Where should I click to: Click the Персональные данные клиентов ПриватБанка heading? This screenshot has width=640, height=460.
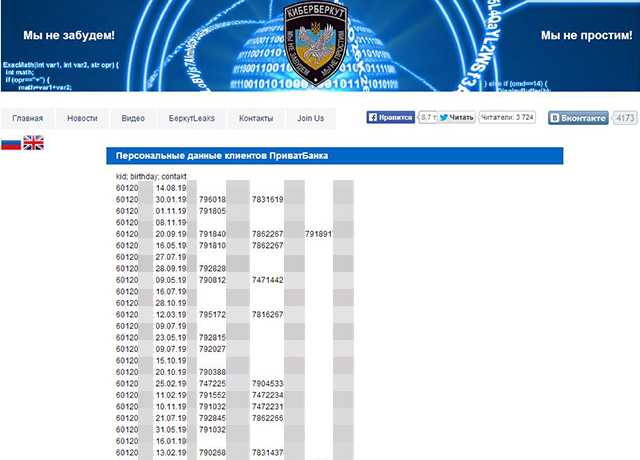pyautogui.click(x=222, y=156)
